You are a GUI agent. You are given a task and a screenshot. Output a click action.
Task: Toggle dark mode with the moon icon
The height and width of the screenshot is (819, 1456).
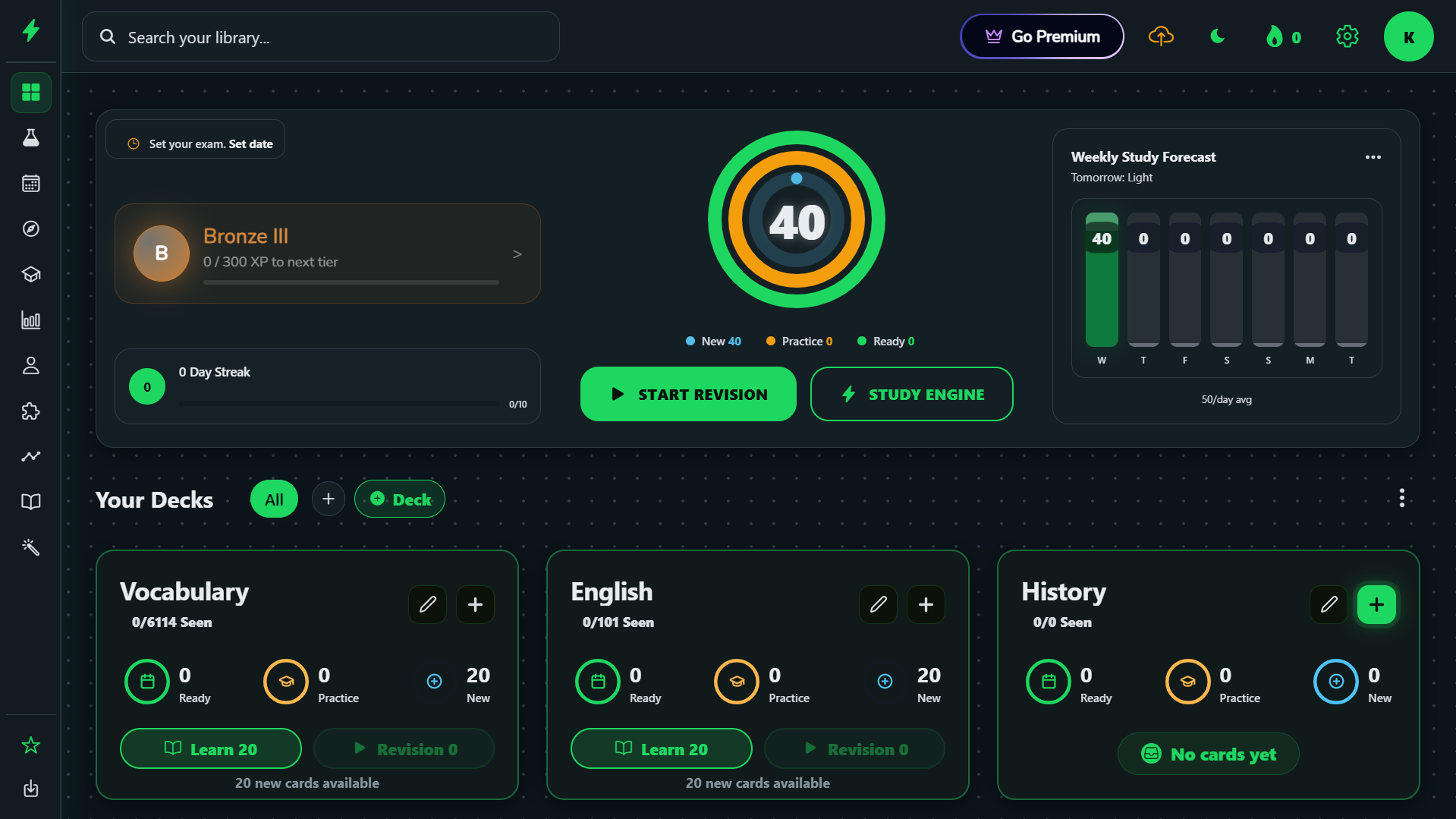tap(1218, 36)
